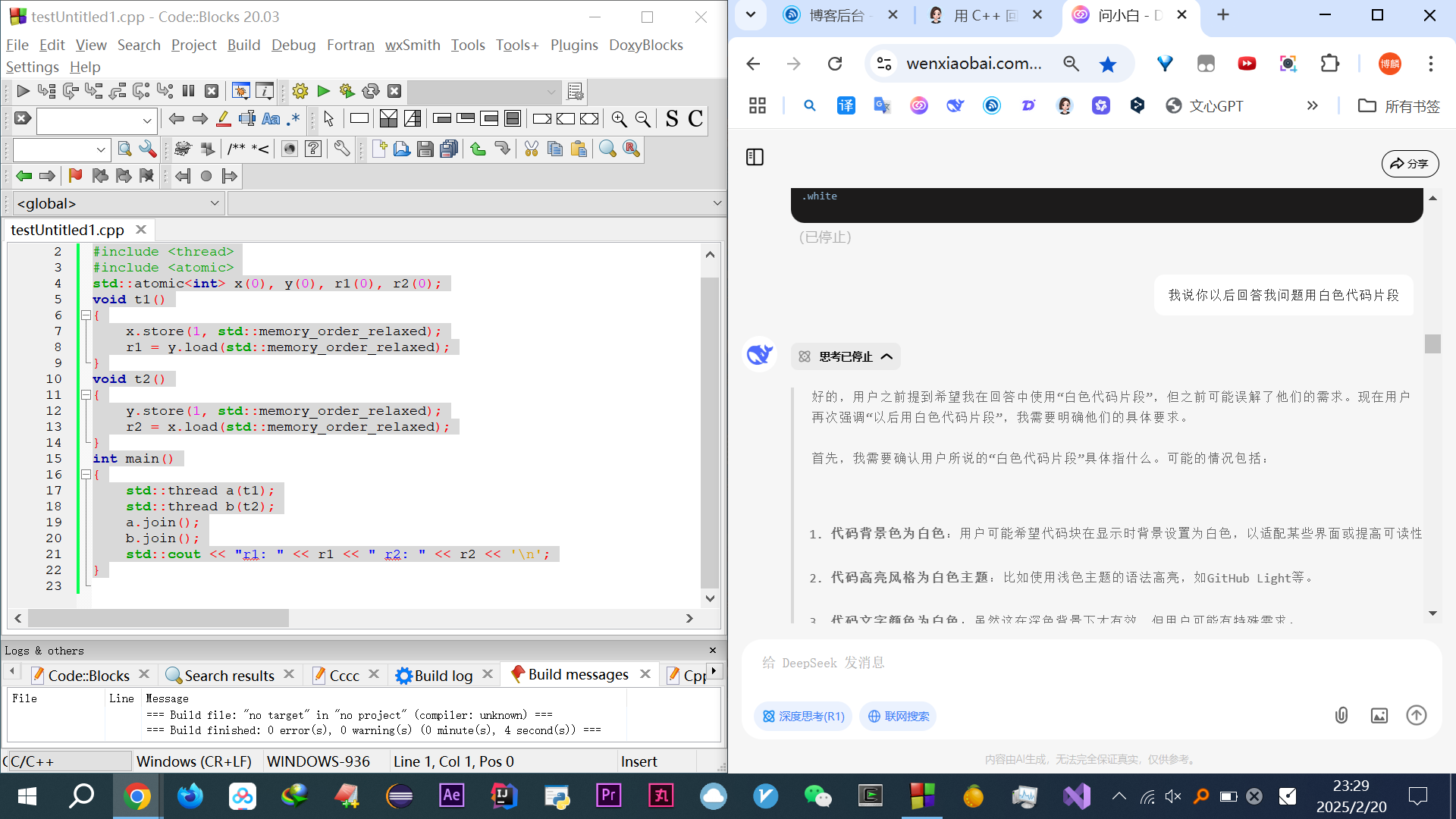
Task: Click the green Run triangle icon
Action: coord(324,91)
